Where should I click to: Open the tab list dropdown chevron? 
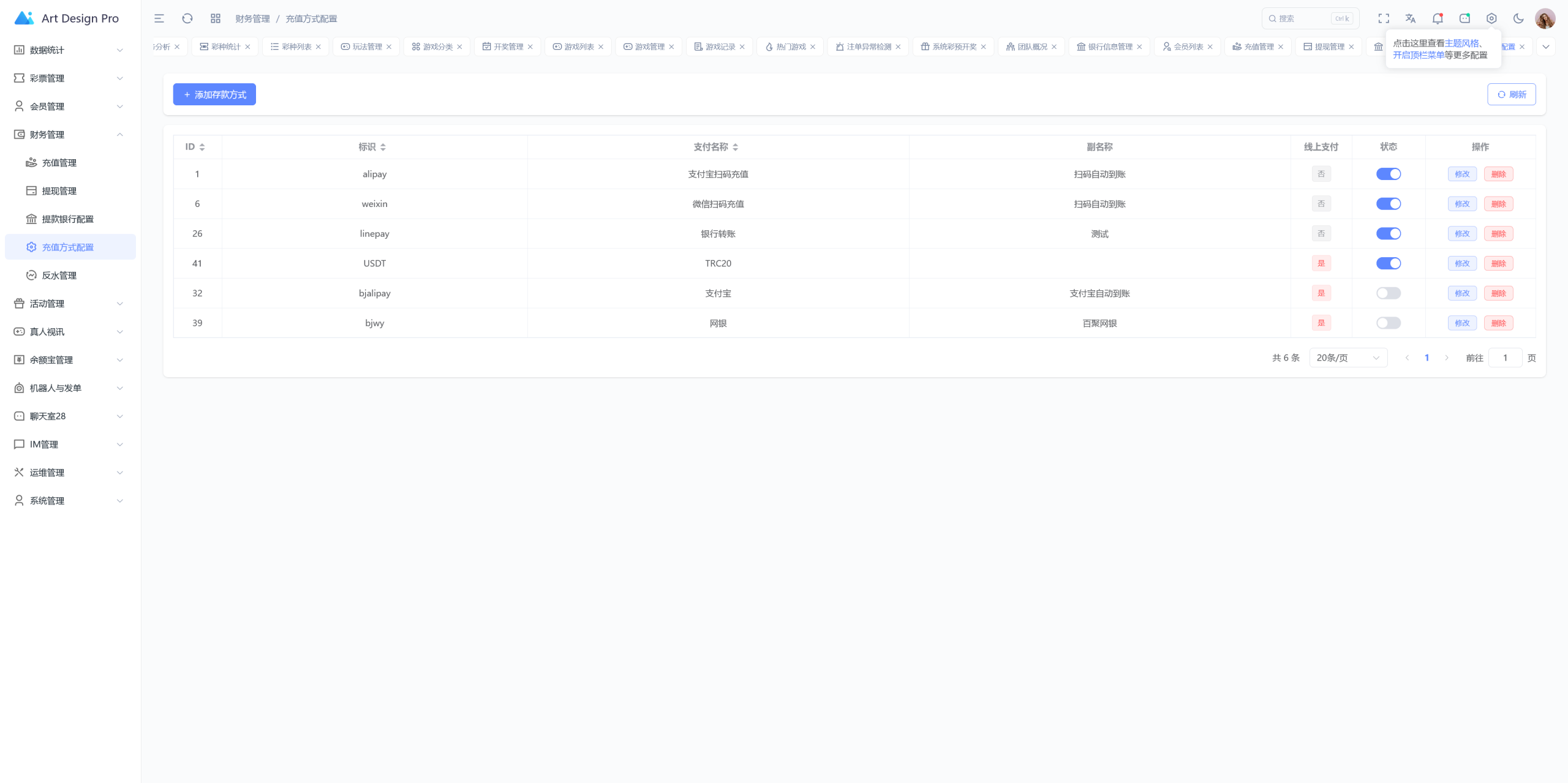(1545, 47)
